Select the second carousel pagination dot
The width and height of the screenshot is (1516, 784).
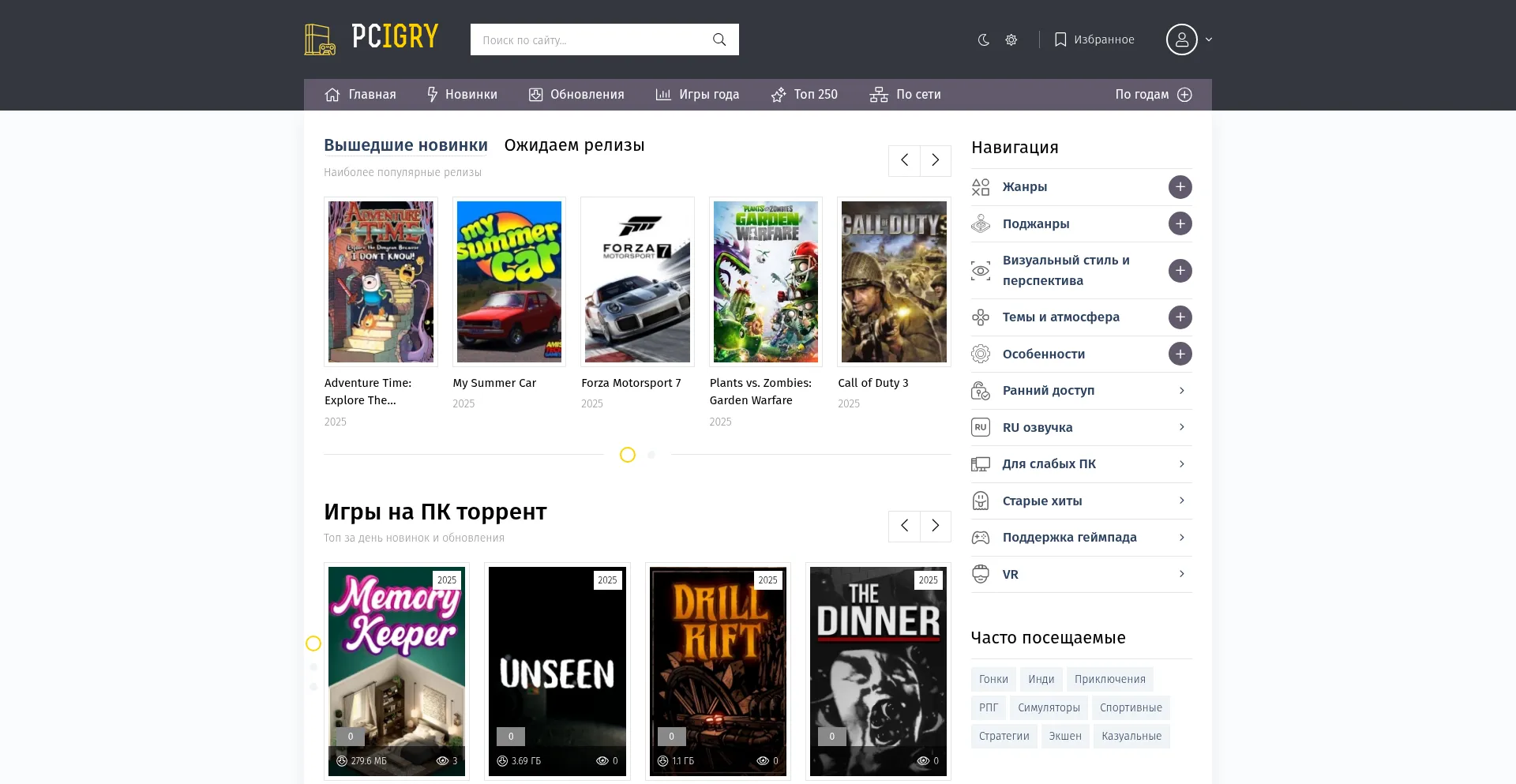(x=651, y=455)
